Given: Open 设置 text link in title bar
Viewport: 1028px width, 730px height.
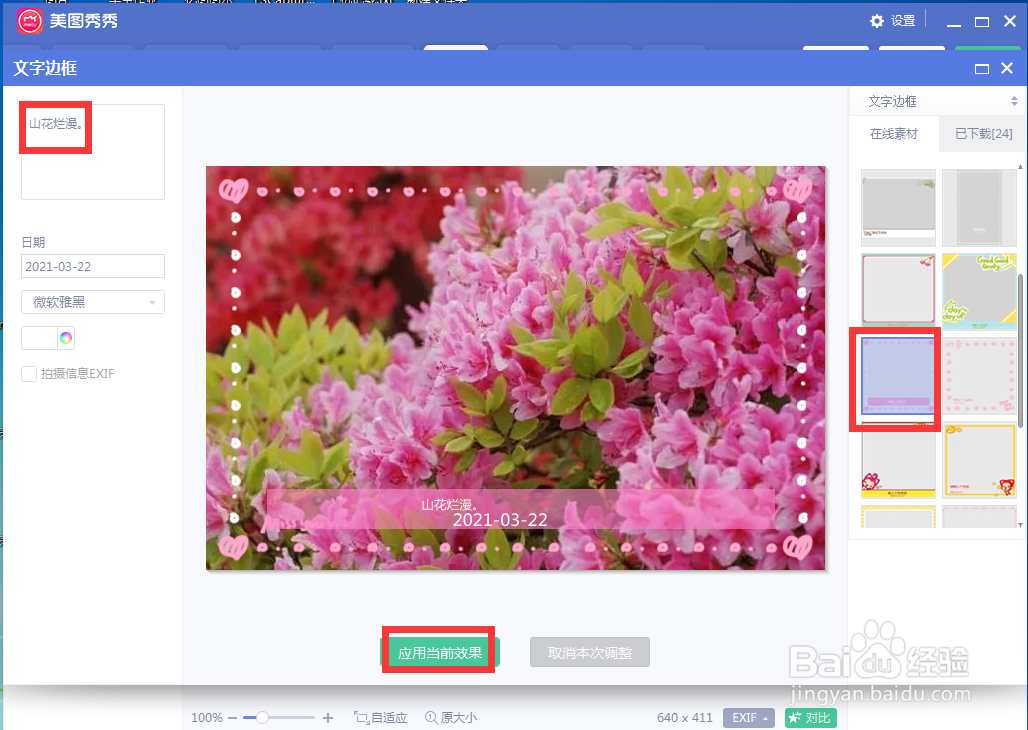Looking at the screenshot, I should (903, 21).
